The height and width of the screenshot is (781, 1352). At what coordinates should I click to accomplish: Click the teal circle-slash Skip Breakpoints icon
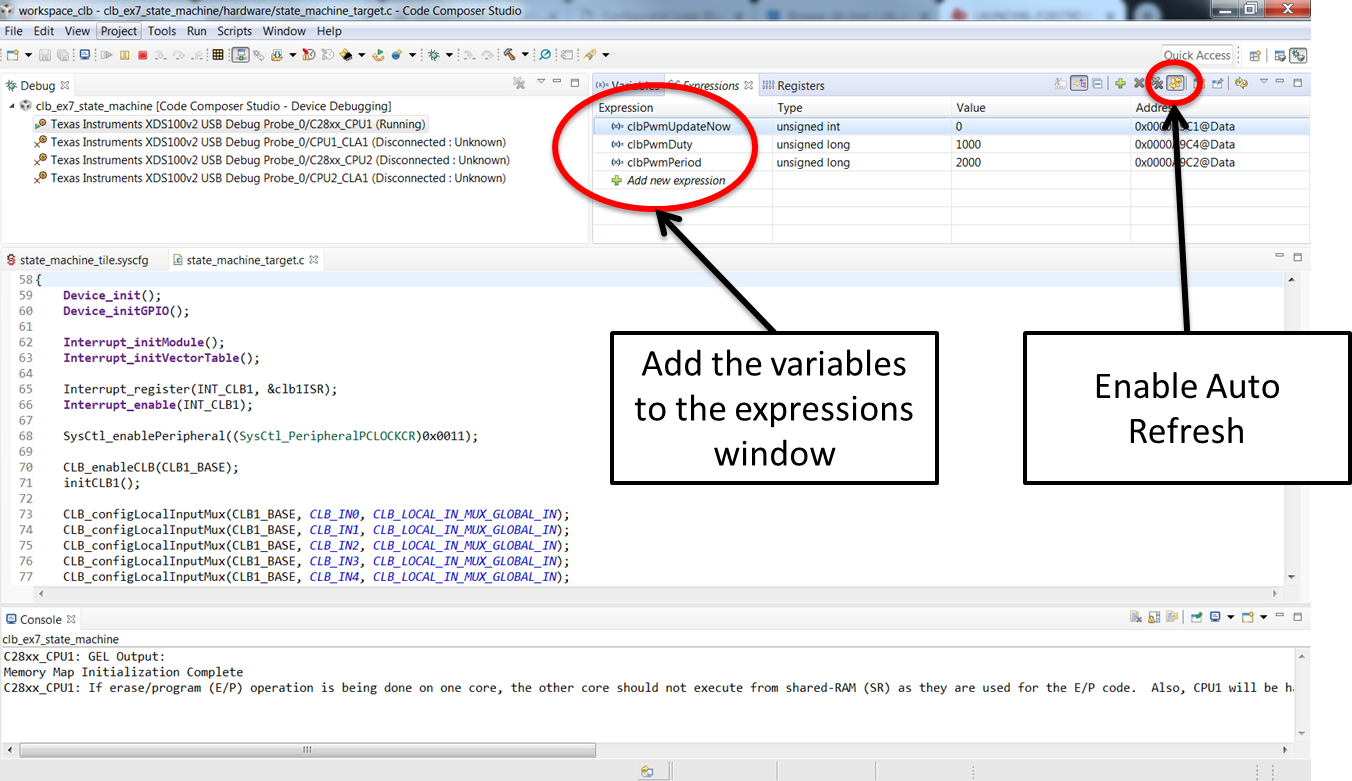[544, 55]
